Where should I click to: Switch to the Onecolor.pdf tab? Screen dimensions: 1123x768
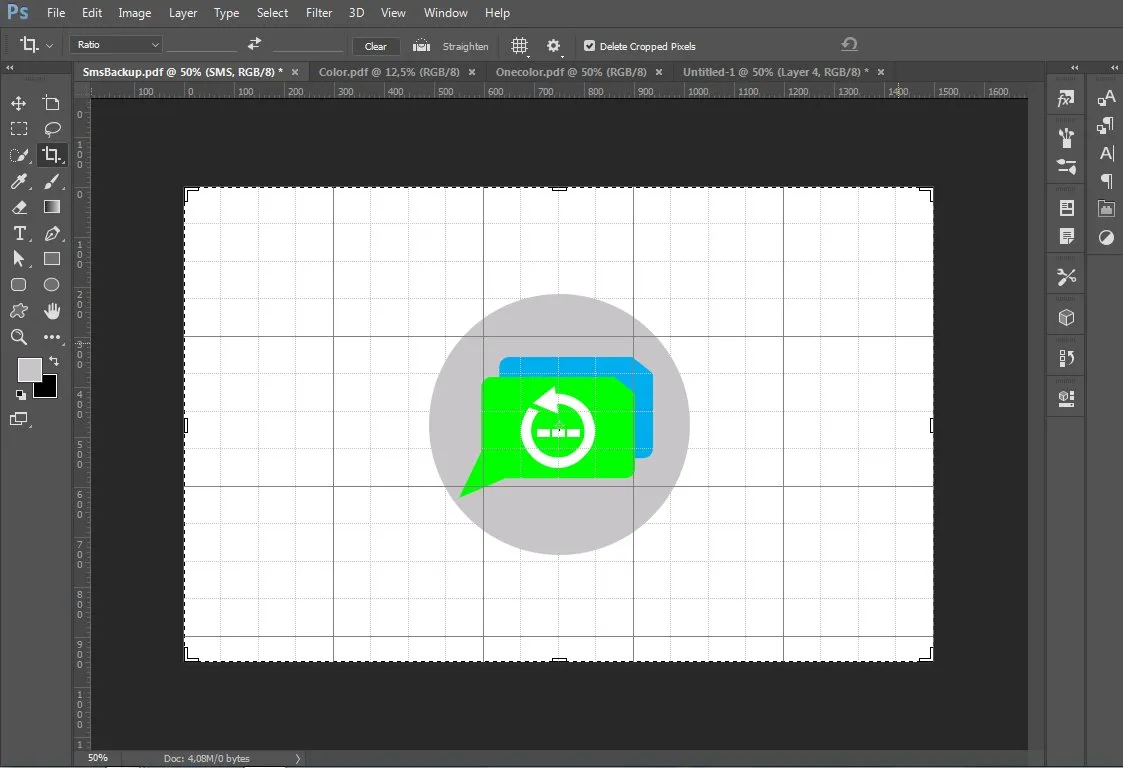click(571, 72)
